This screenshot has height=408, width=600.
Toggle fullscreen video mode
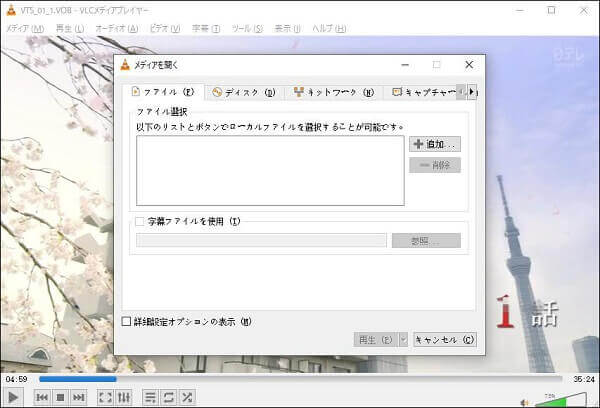pyautogui.click(x=105, y=397)
